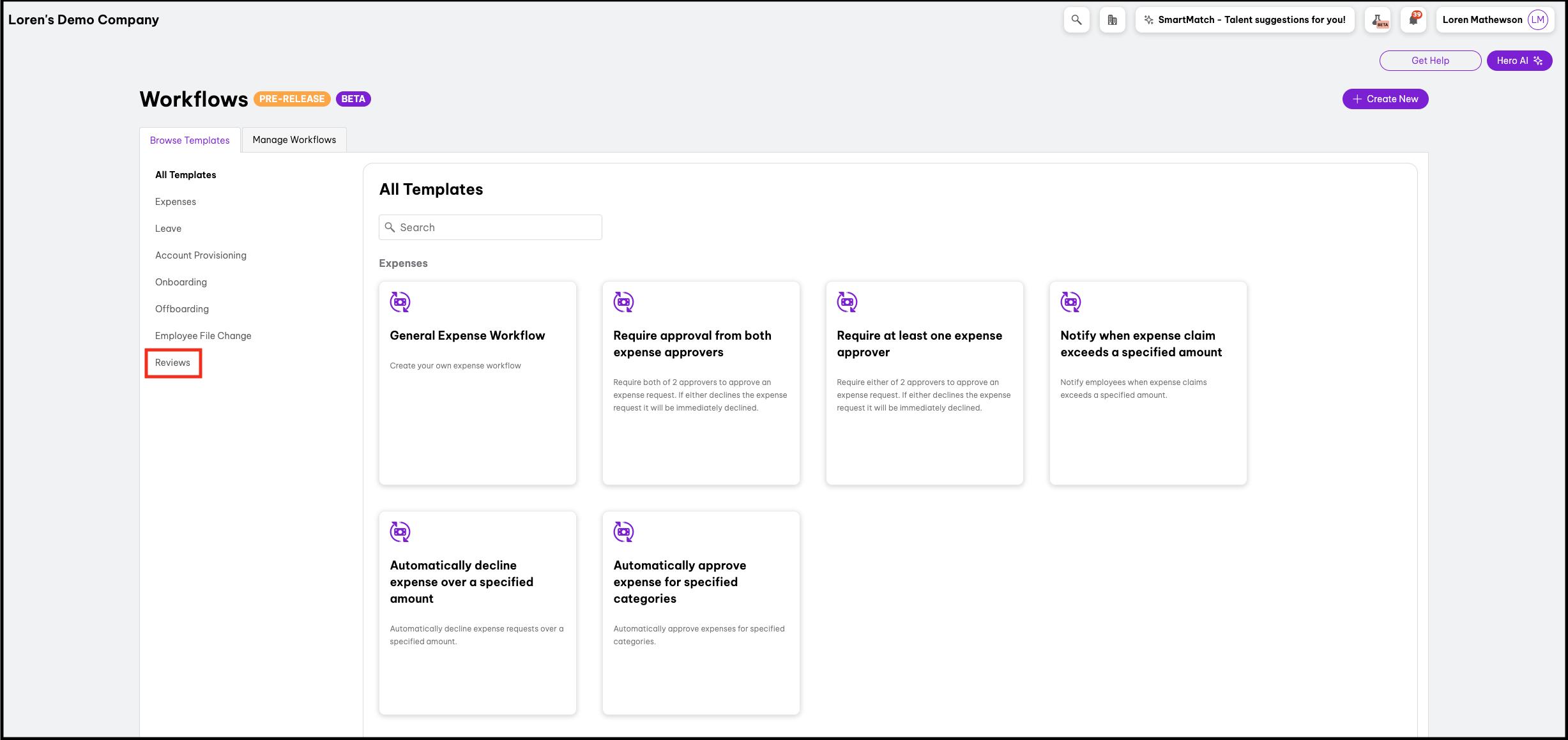
Task: Select the Browse Templates tab
Action: (x=190, y=140)
